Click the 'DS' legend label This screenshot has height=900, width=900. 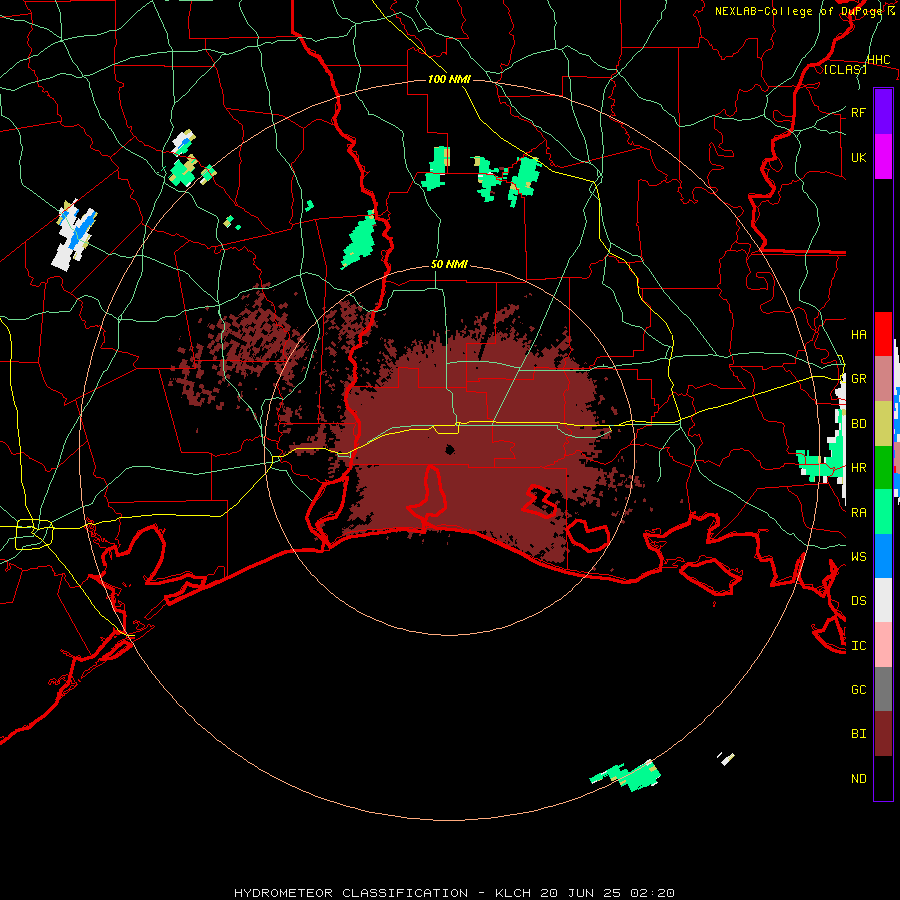(858, 600)
